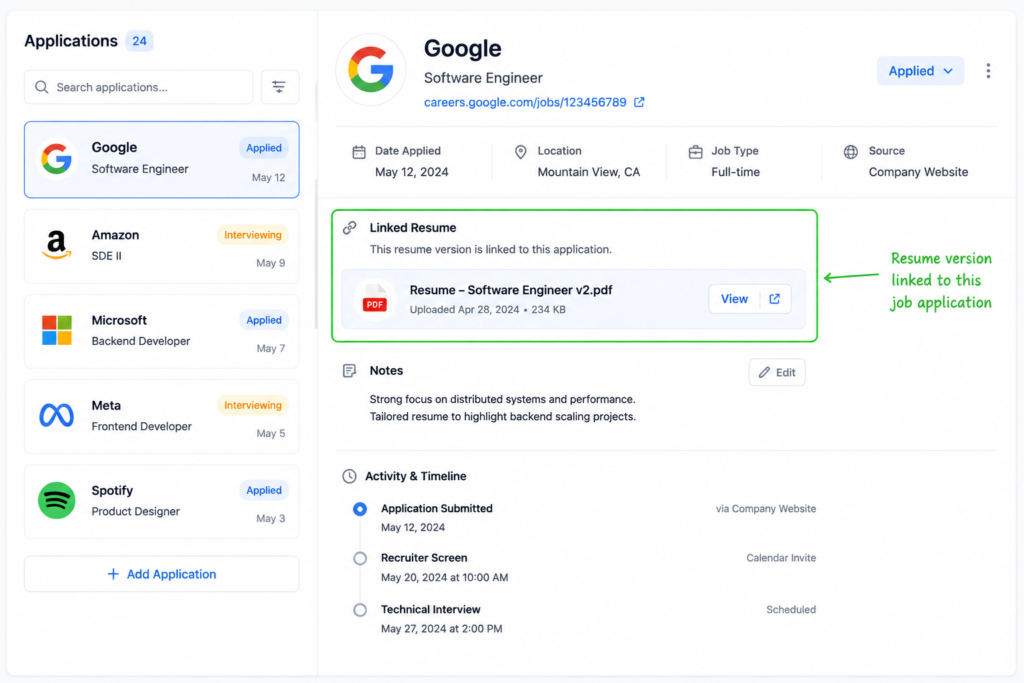The height and width of the screenshot is (683, 1024).
Task: Open the three-dot more options menu
Action: [x=988, y=71]
